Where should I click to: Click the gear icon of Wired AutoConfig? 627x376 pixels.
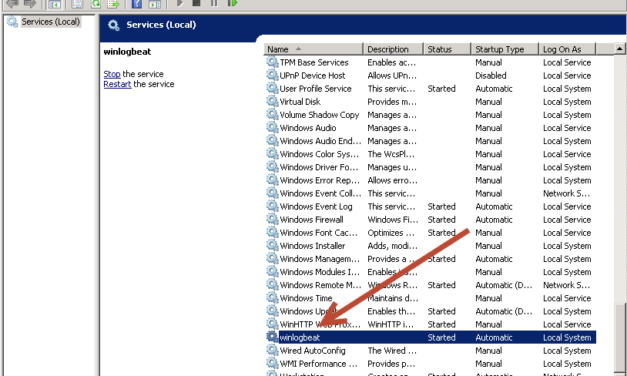[x=272, y=350]
